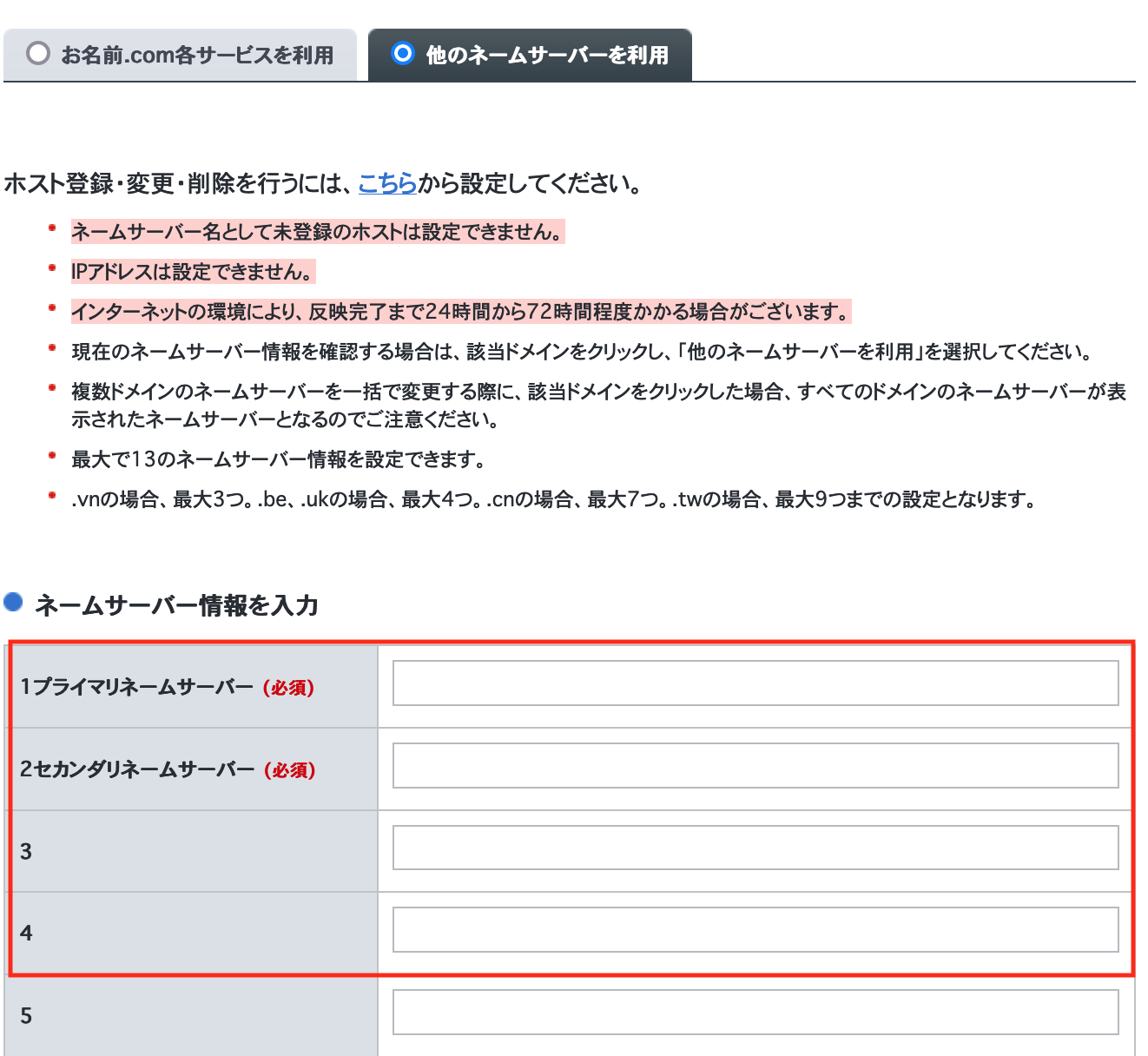Click the IPアドレスは設定できません notice
Screen dimensions: 1148x1056
point(193,272)
